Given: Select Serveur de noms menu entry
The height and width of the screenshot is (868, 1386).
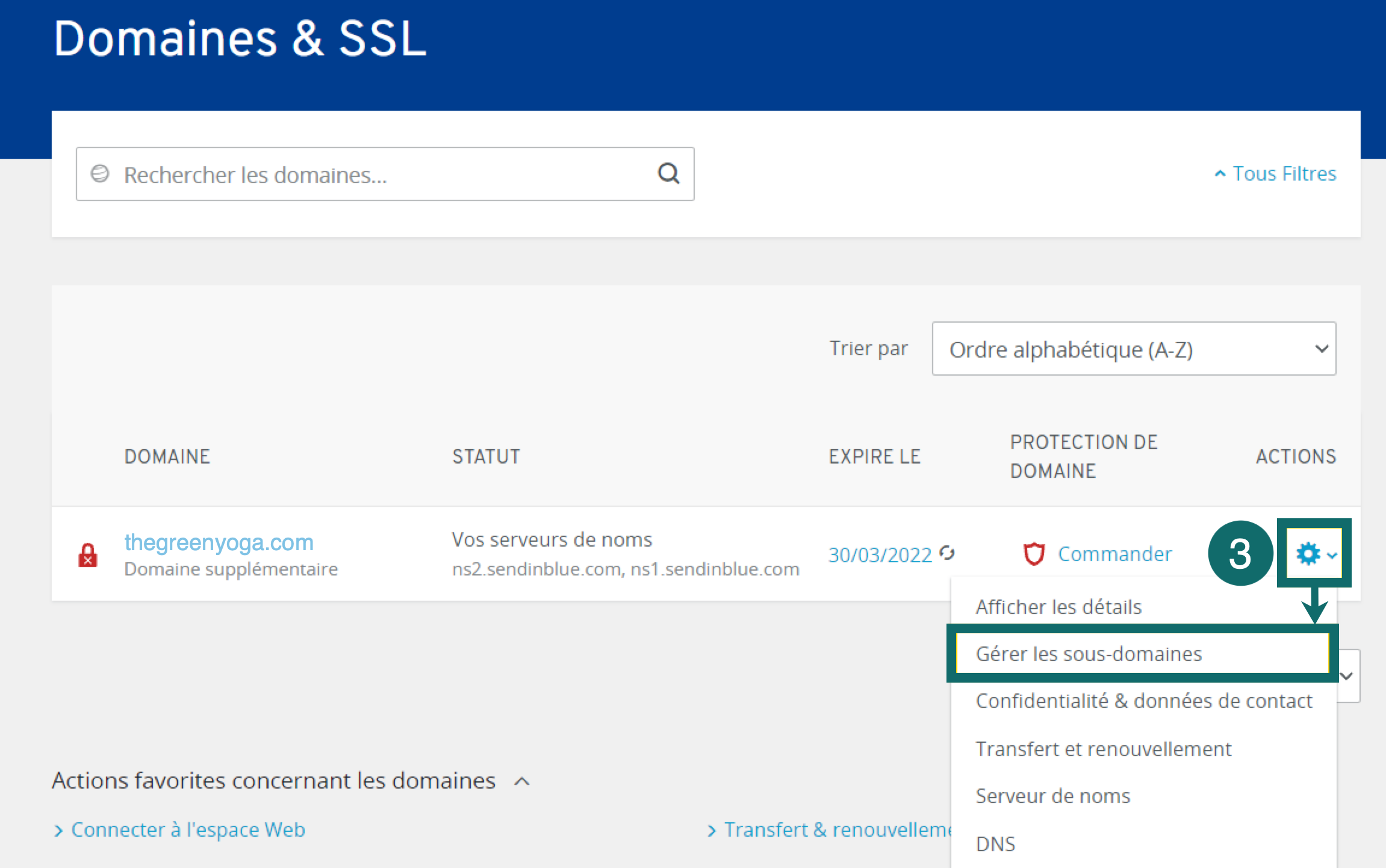Looking at the screenshot, I should pos(1052,796).
